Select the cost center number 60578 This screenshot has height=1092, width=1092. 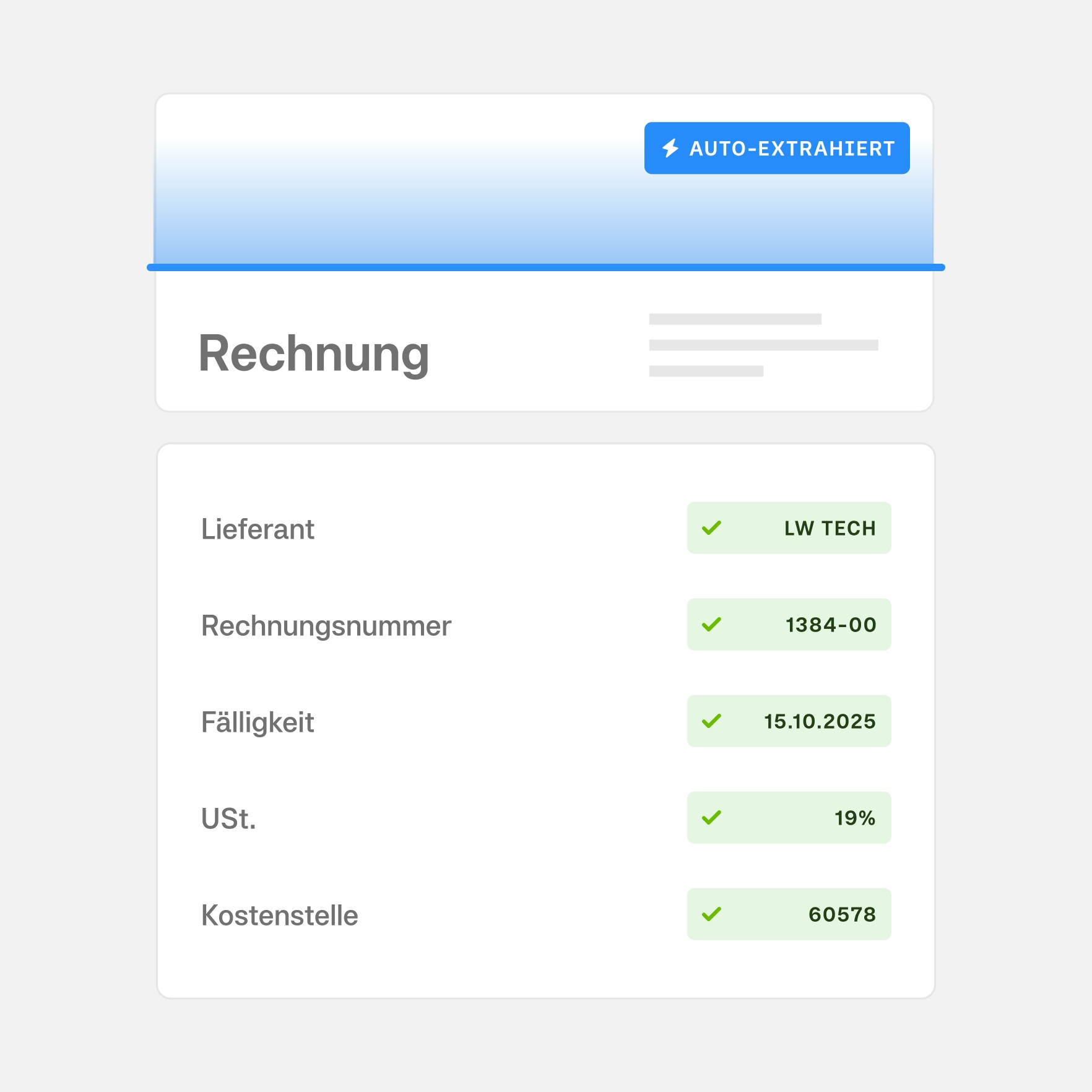(x=842, y=915)
